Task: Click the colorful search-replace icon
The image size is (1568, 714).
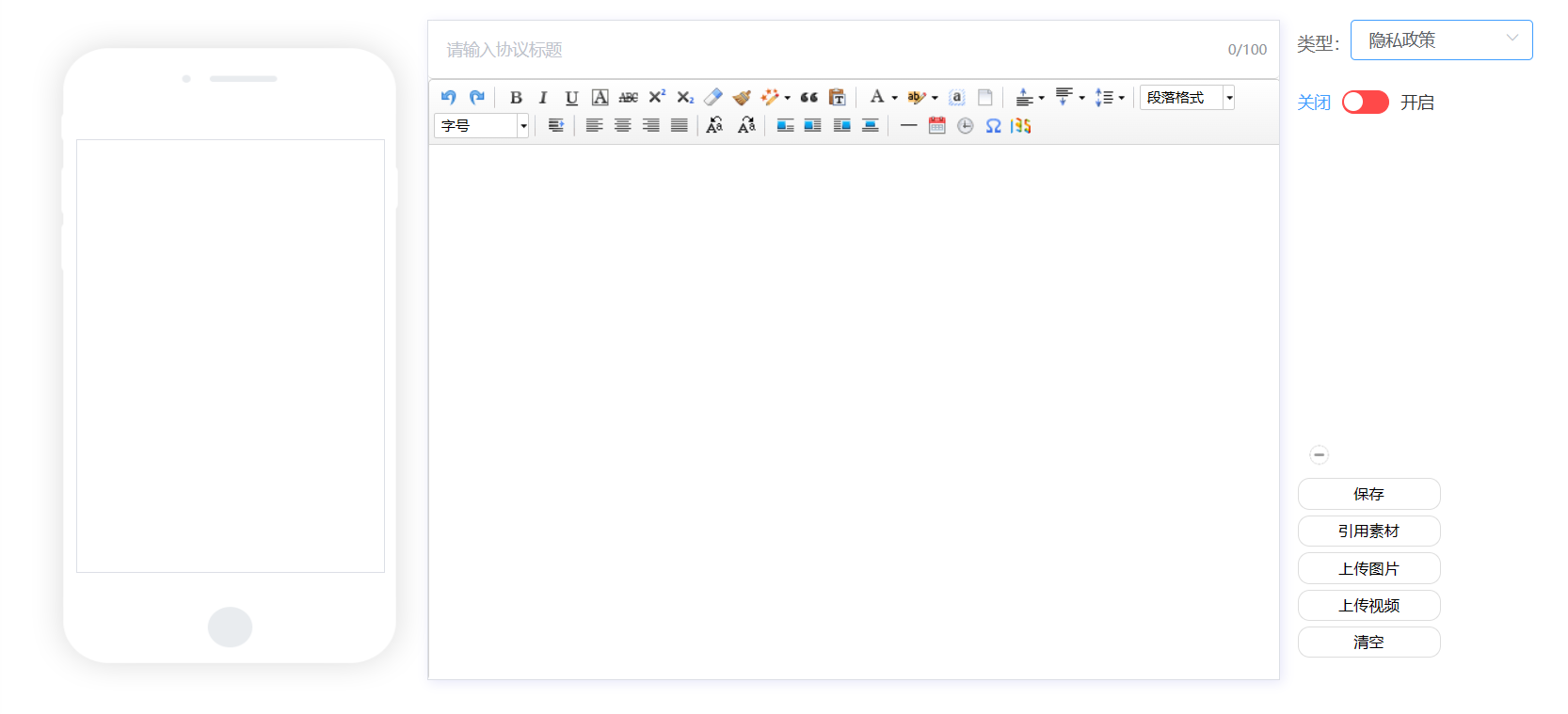Action: (x=1021, y=125)
